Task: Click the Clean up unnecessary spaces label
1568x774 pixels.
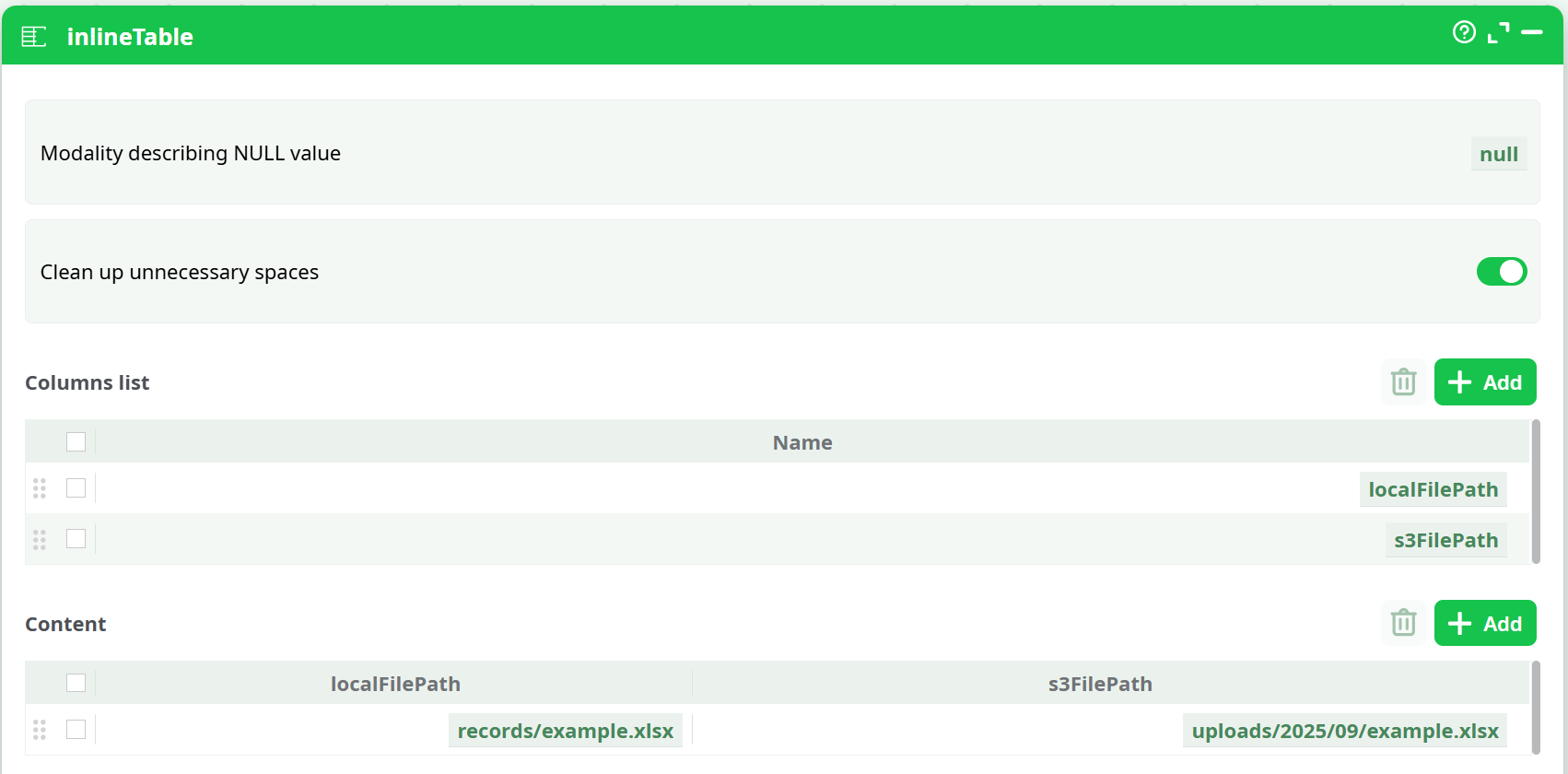Action: 180,272
